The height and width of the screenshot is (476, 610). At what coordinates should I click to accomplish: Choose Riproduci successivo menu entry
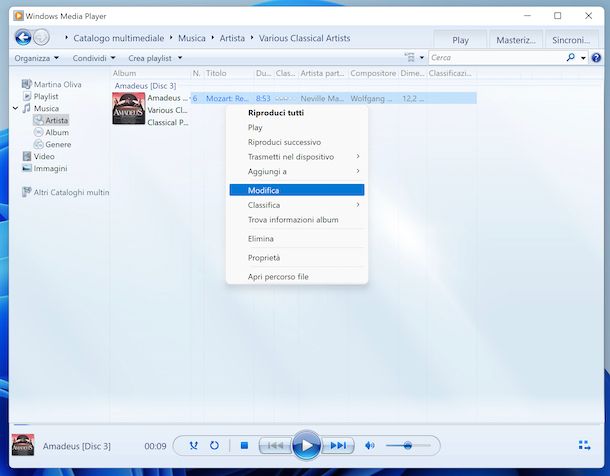pyautogui.click(x=297, y=142)
